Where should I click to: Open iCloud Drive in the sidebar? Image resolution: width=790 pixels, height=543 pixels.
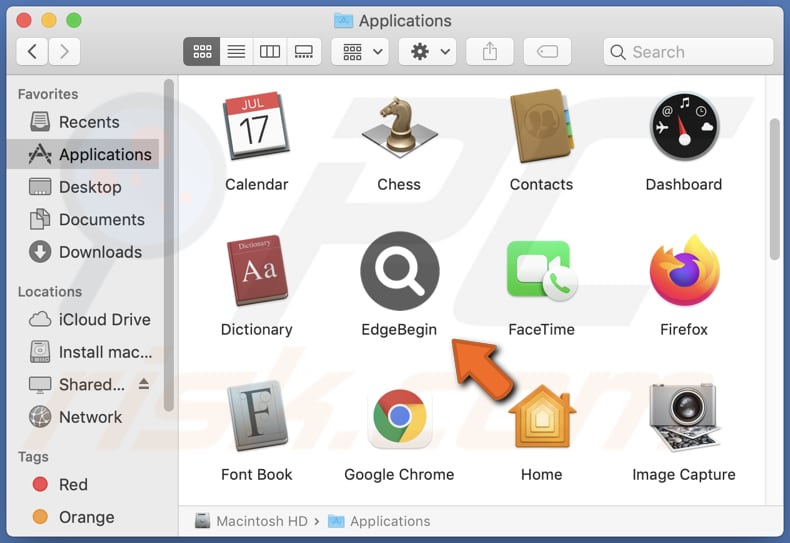tap(83, 319)
